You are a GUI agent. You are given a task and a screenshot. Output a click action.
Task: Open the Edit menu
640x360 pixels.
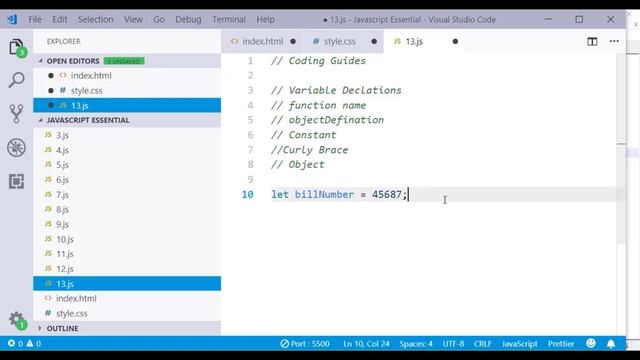60,20
